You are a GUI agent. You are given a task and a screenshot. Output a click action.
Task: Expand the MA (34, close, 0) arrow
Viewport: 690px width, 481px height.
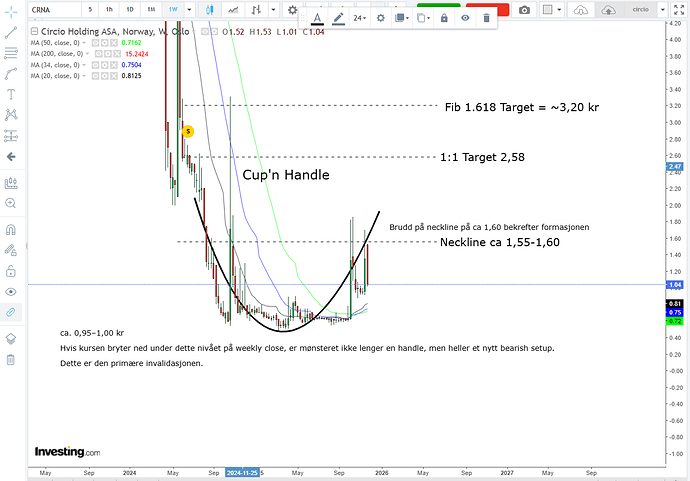84,65
